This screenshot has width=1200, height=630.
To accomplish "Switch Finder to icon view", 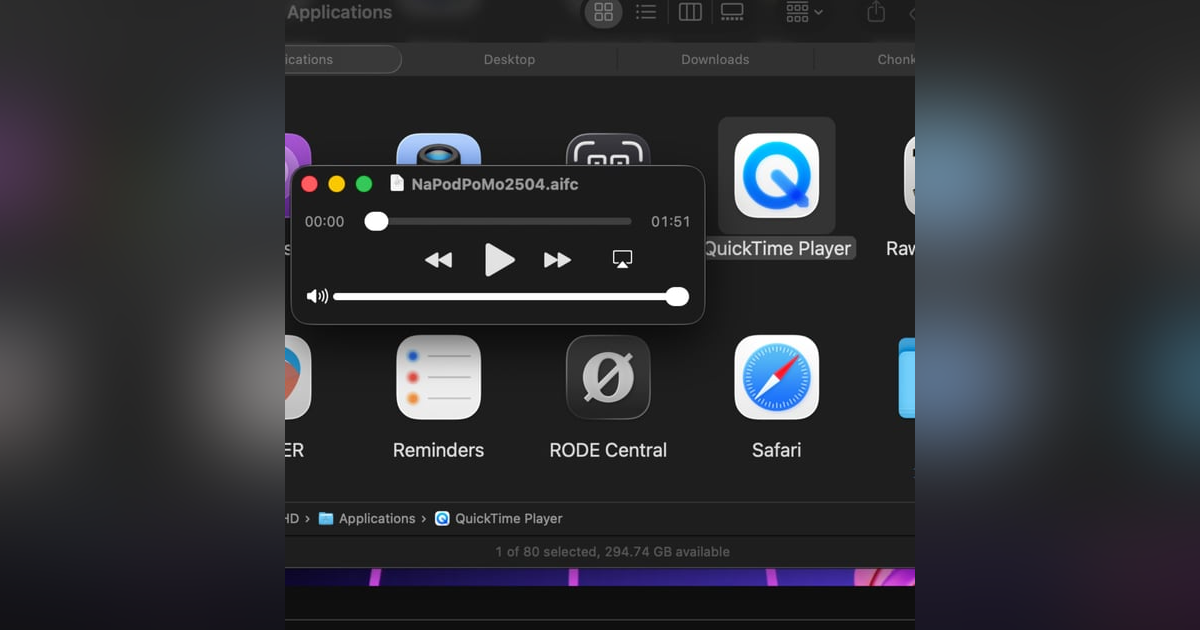I will 603,13.
